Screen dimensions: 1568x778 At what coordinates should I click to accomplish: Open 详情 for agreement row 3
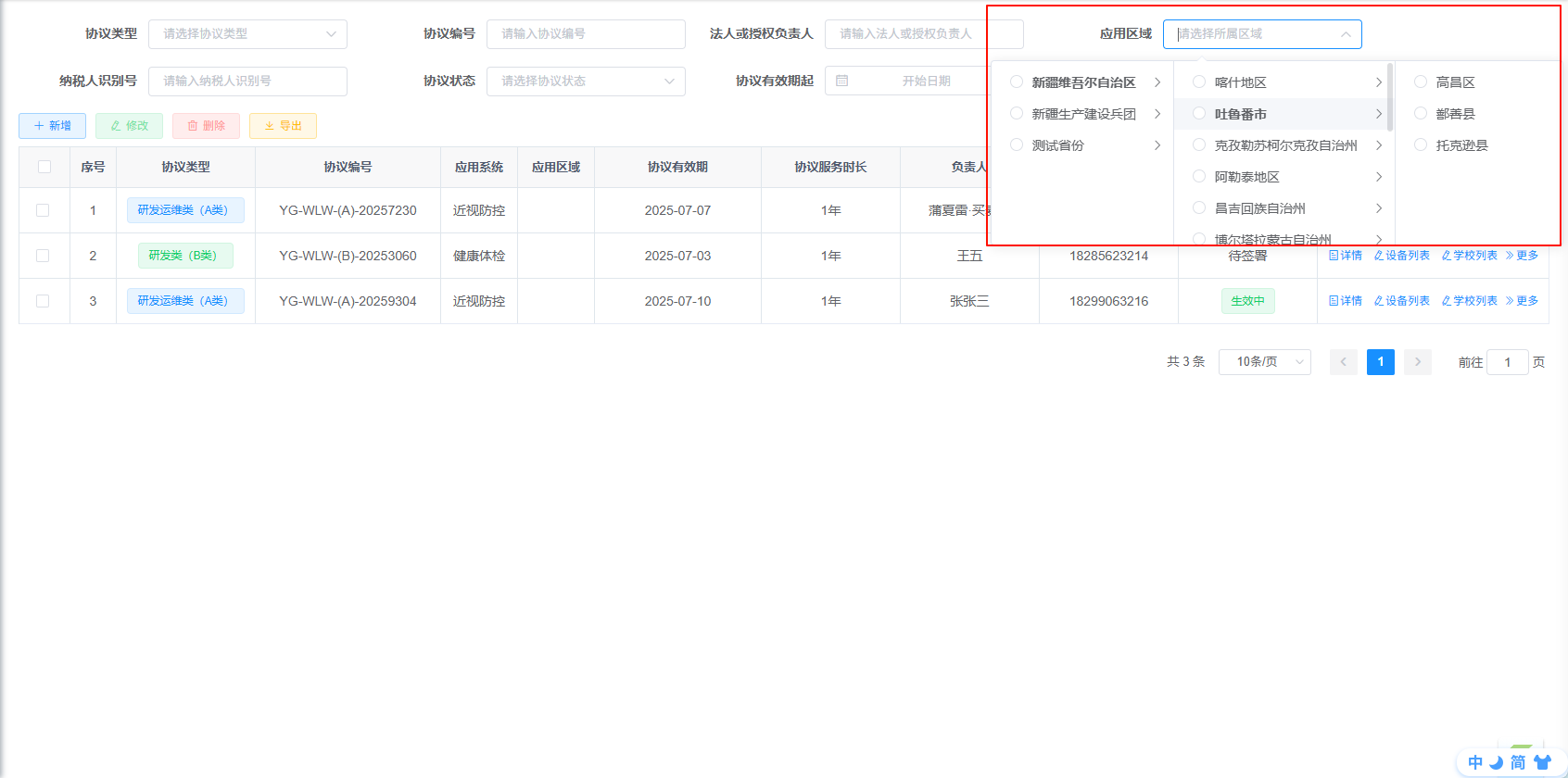tap(1346, 301)
